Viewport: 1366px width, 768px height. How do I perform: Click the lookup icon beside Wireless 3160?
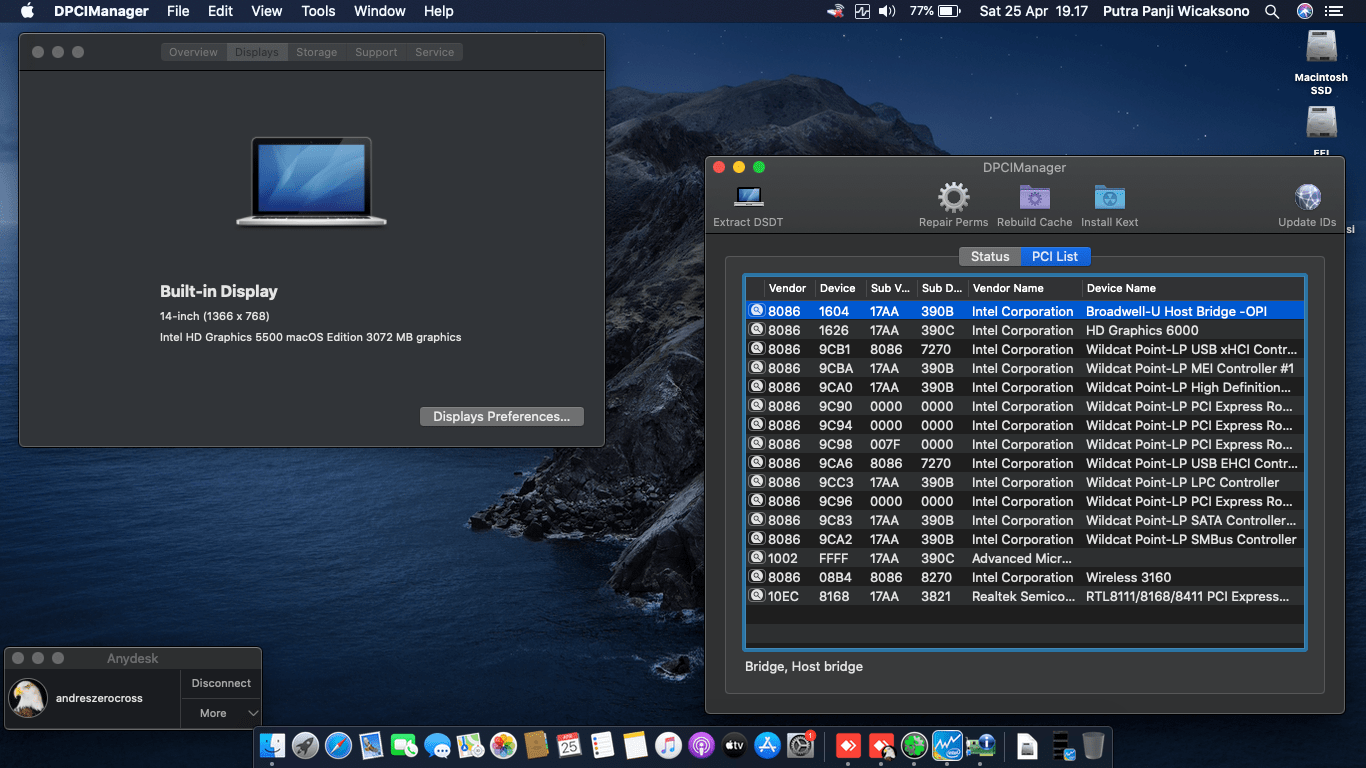coord(757,577)
